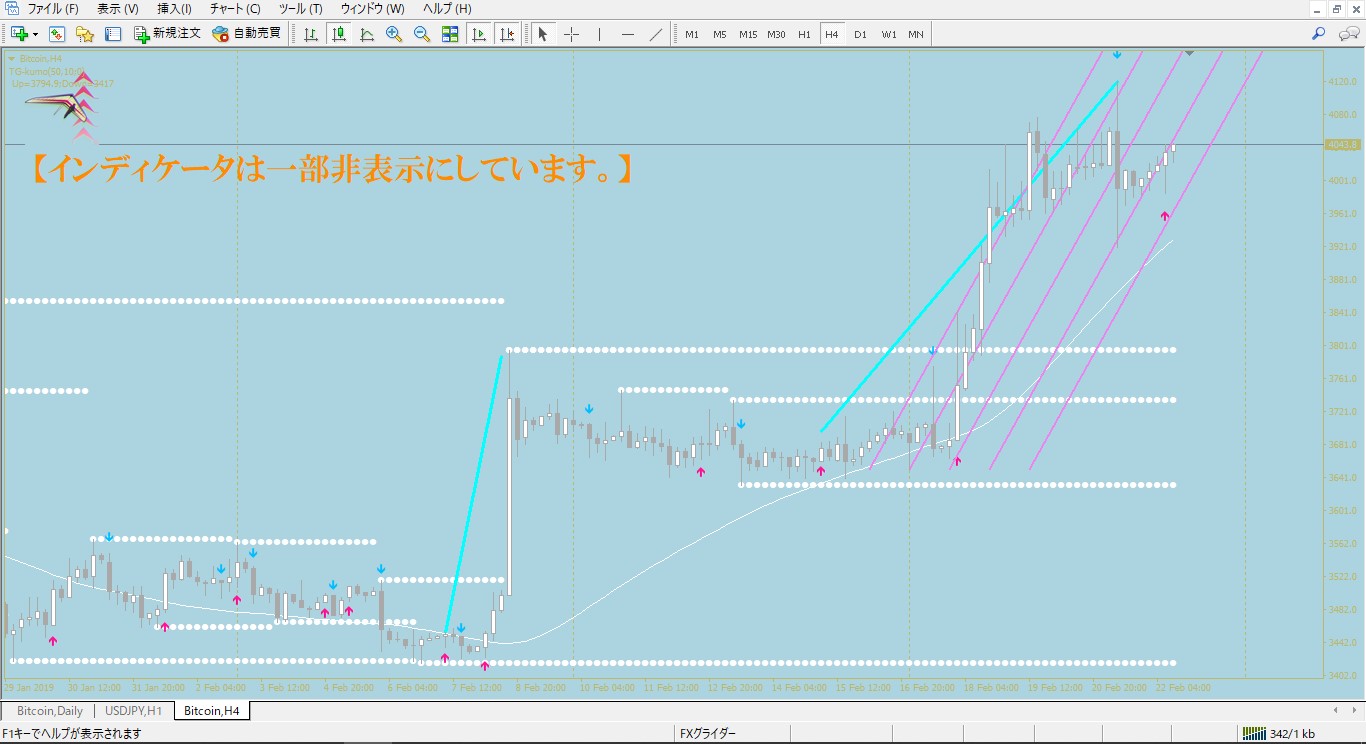Expand the triangle beside Bitcoin,H4 label

click(x=11, y=58)
